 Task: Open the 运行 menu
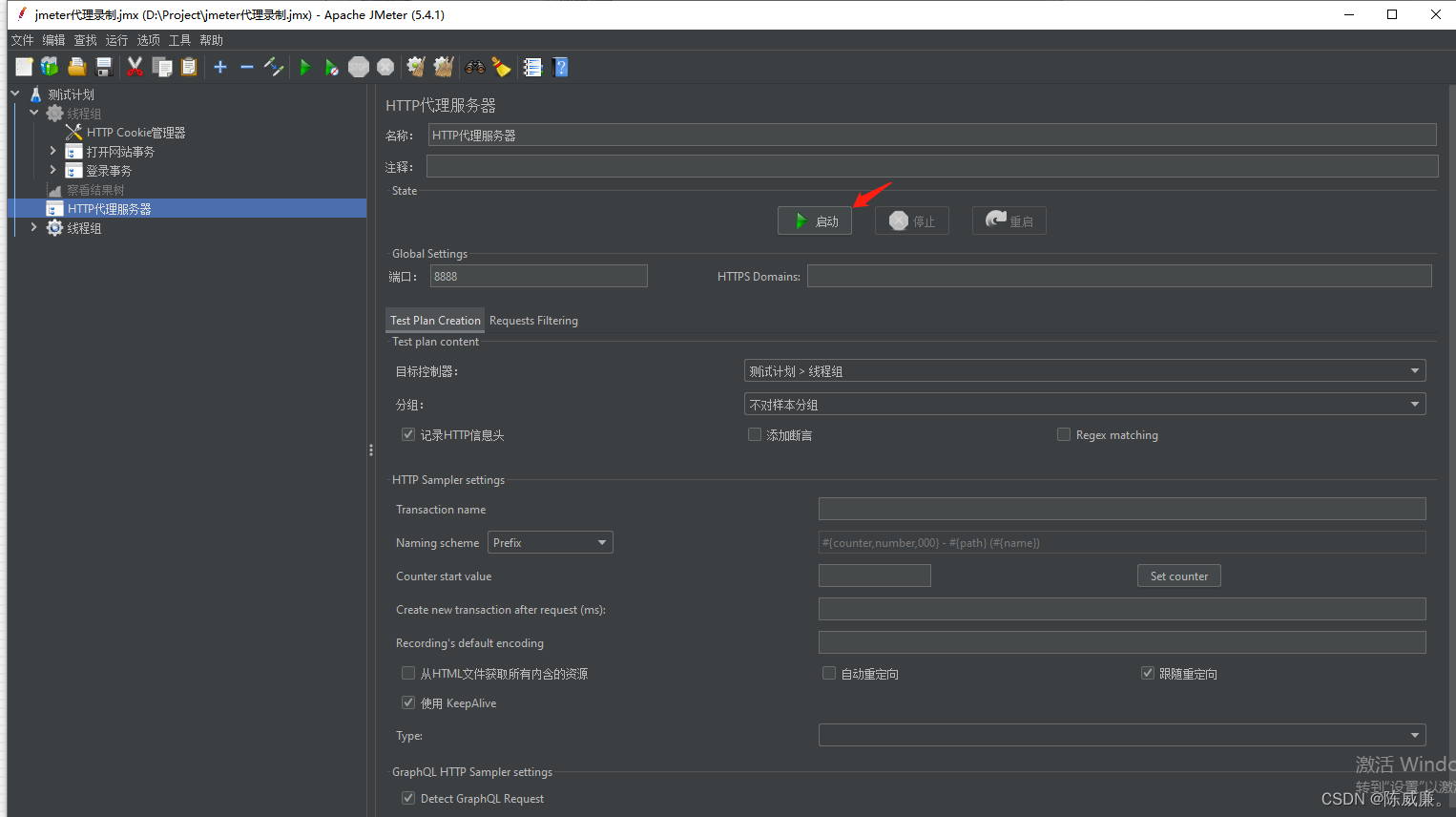[116, 40]
